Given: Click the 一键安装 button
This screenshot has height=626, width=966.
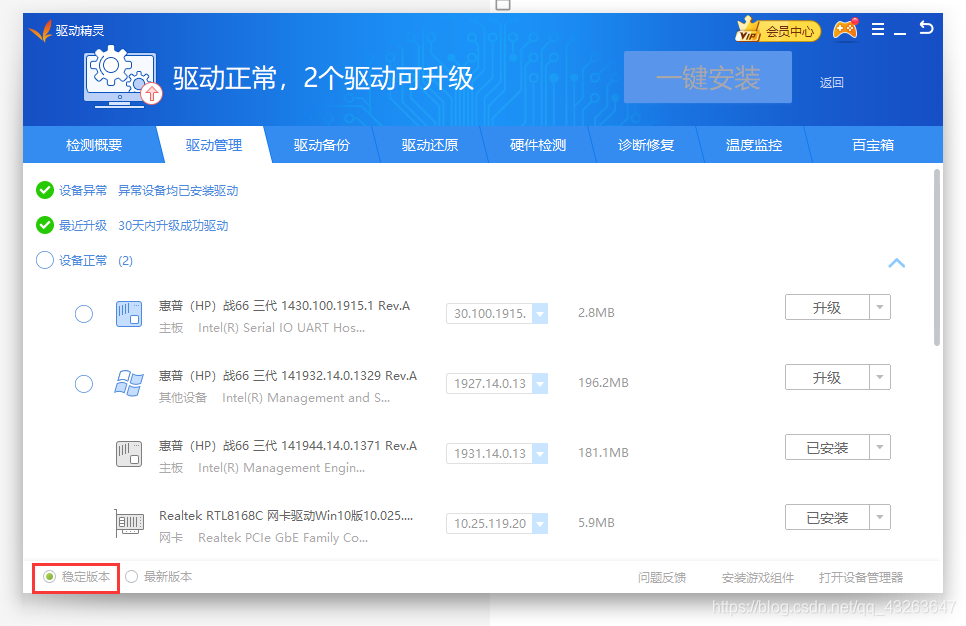Looking at the screenshot, I should pyautogui.click(x=708, y=78).
